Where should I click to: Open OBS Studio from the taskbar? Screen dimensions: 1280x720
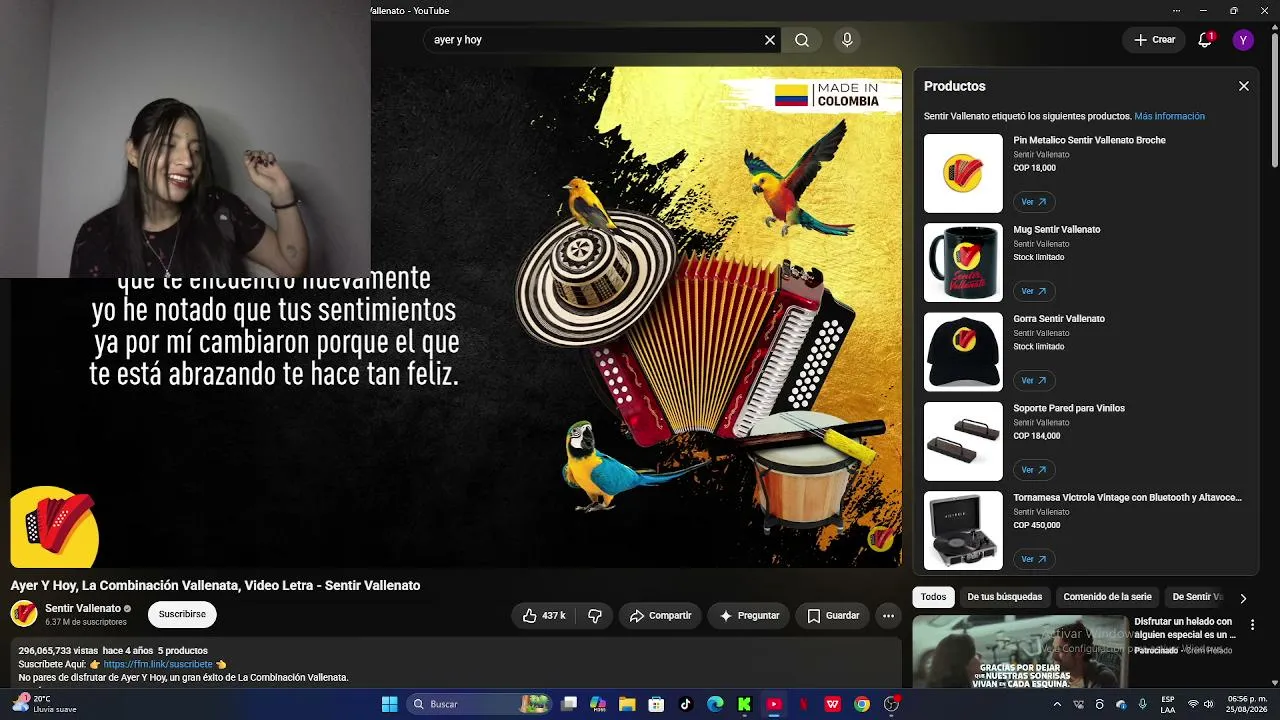pos(891,704)
